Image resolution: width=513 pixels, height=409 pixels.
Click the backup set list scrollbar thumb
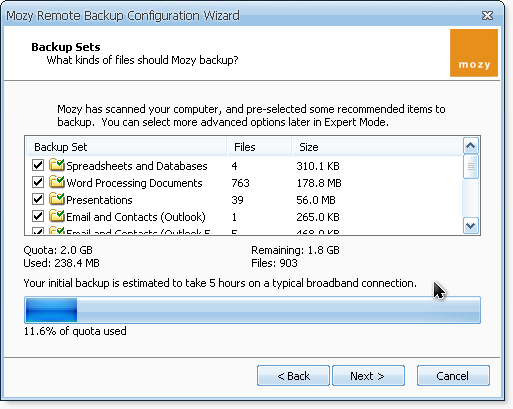tap(471, 166)
